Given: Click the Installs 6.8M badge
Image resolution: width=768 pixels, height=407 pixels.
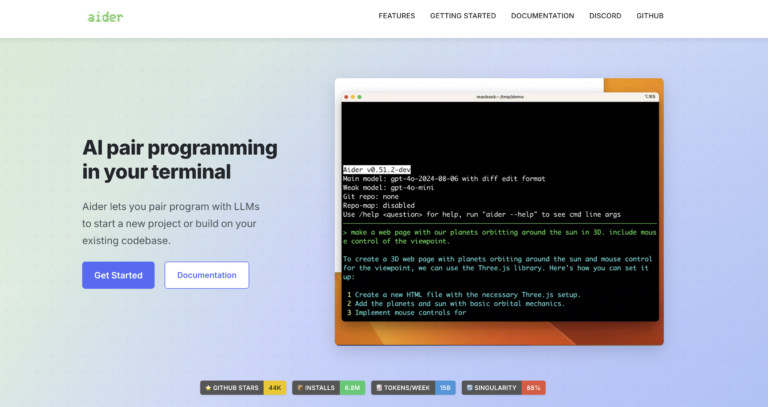Looking at the screenshot, I should click(x=329, y=388).
